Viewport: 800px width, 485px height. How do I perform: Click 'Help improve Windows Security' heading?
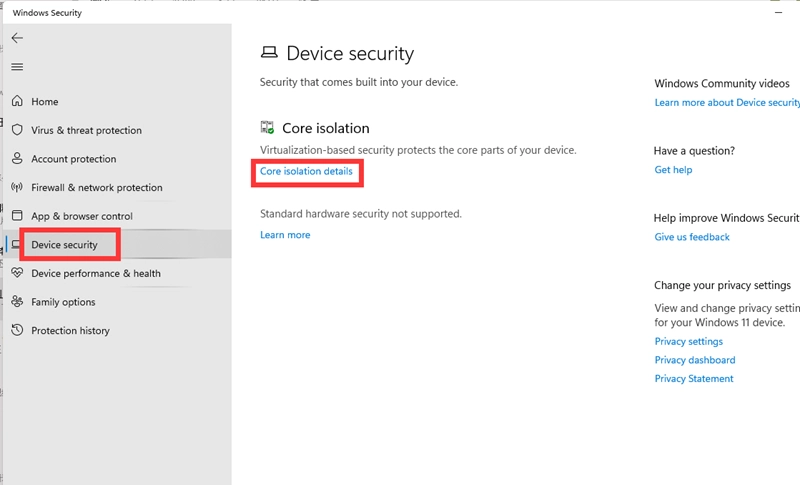(x=727, y=218)
